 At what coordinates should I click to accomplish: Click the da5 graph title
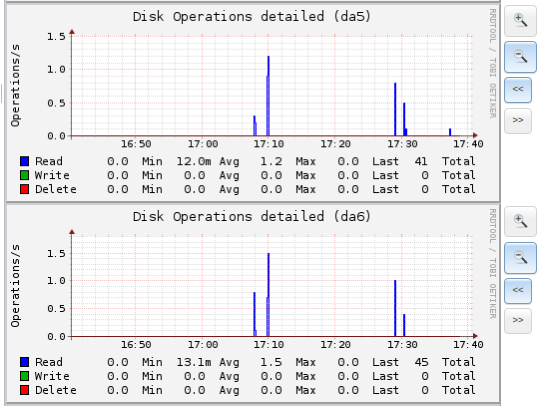coord(252,17)
